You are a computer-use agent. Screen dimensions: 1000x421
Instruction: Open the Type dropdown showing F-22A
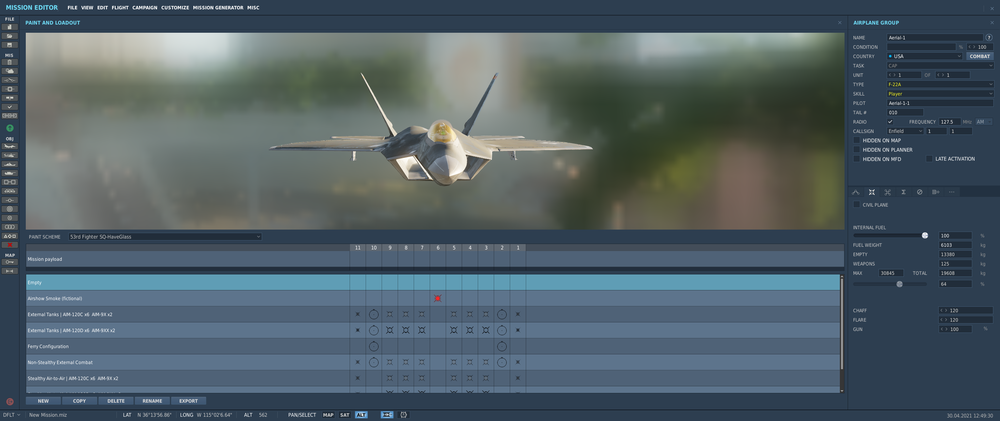coord(940,84)
